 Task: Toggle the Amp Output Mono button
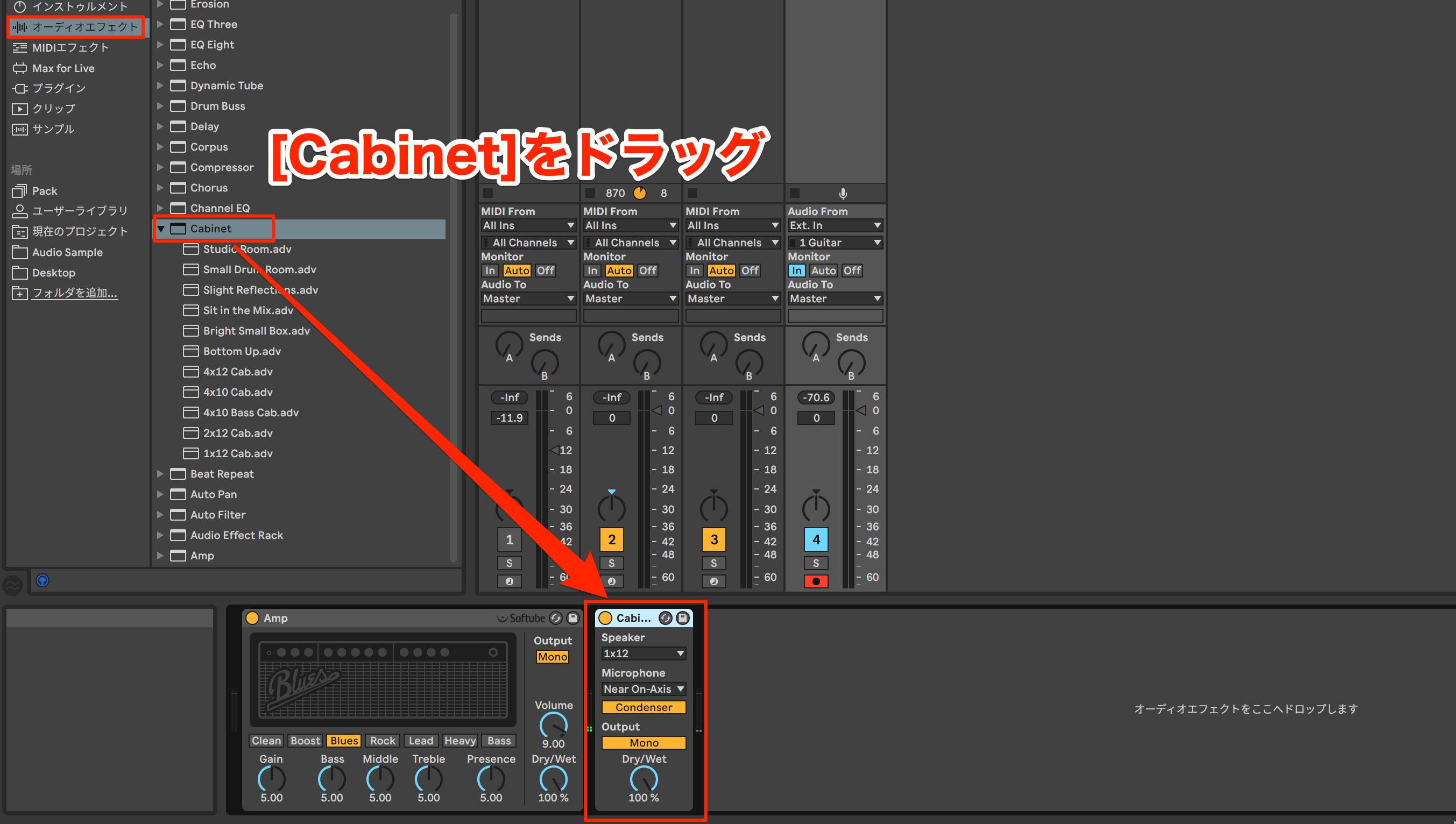coord(553,657)
